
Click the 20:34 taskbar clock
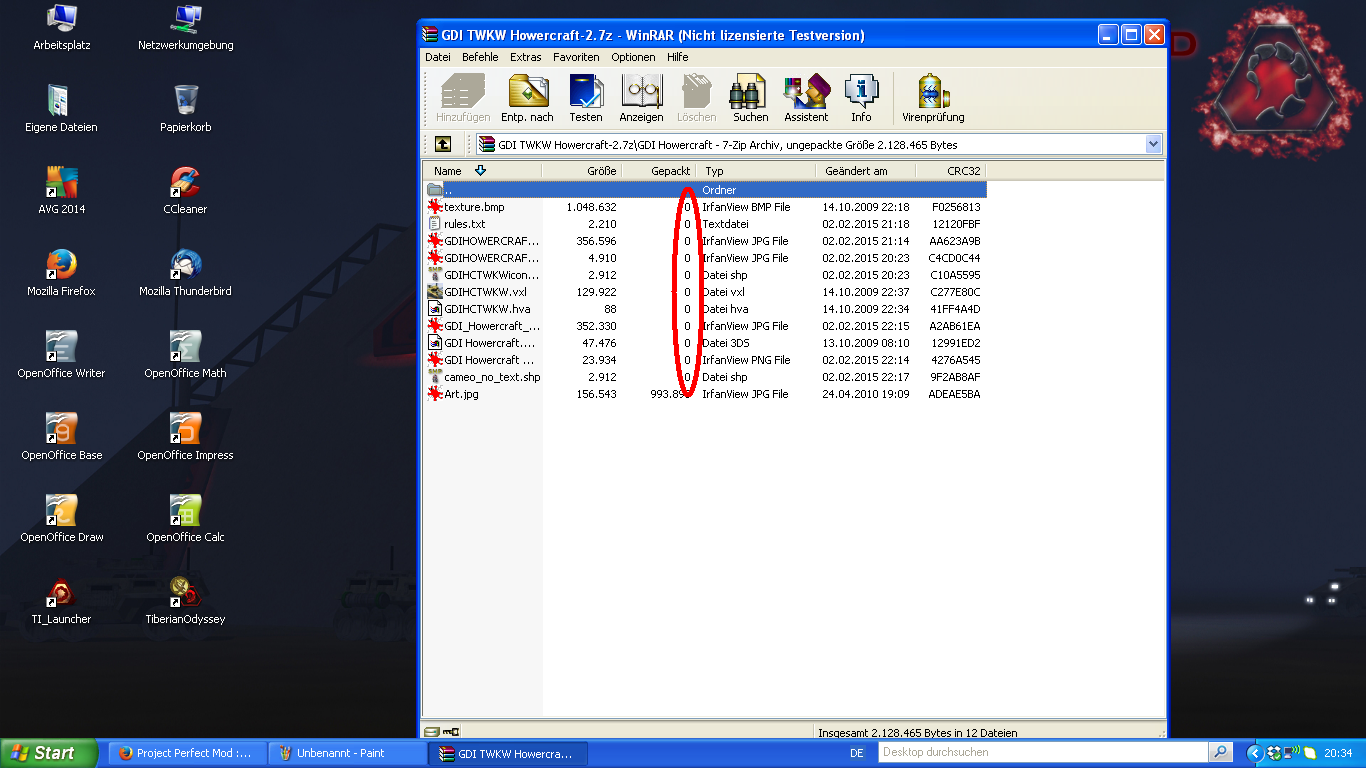tap(1338, 753)
